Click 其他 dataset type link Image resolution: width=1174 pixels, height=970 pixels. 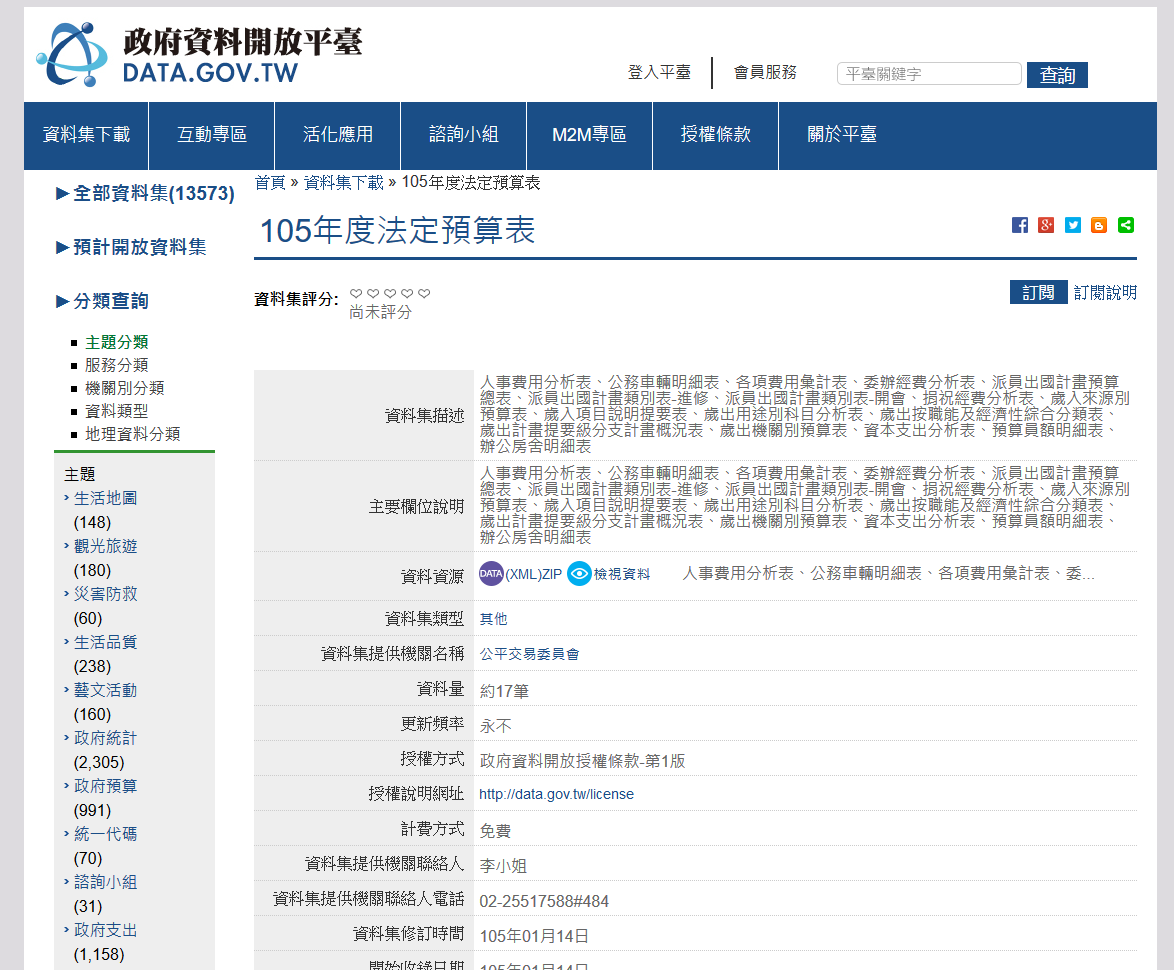pos(493,619)
